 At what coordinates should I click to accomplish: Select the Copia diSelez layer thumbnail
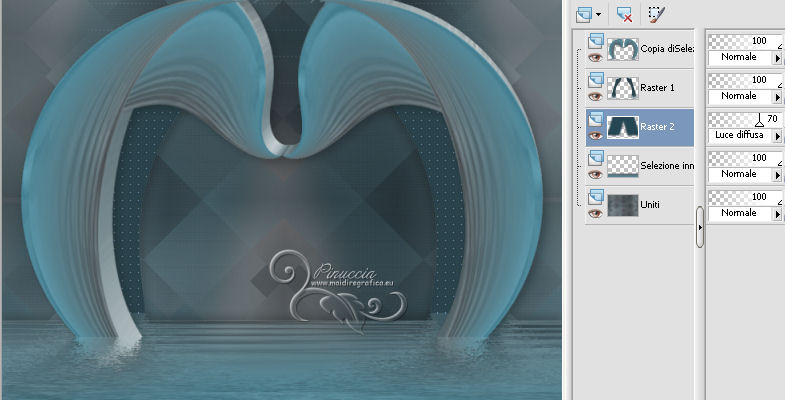tap(622, 49)
